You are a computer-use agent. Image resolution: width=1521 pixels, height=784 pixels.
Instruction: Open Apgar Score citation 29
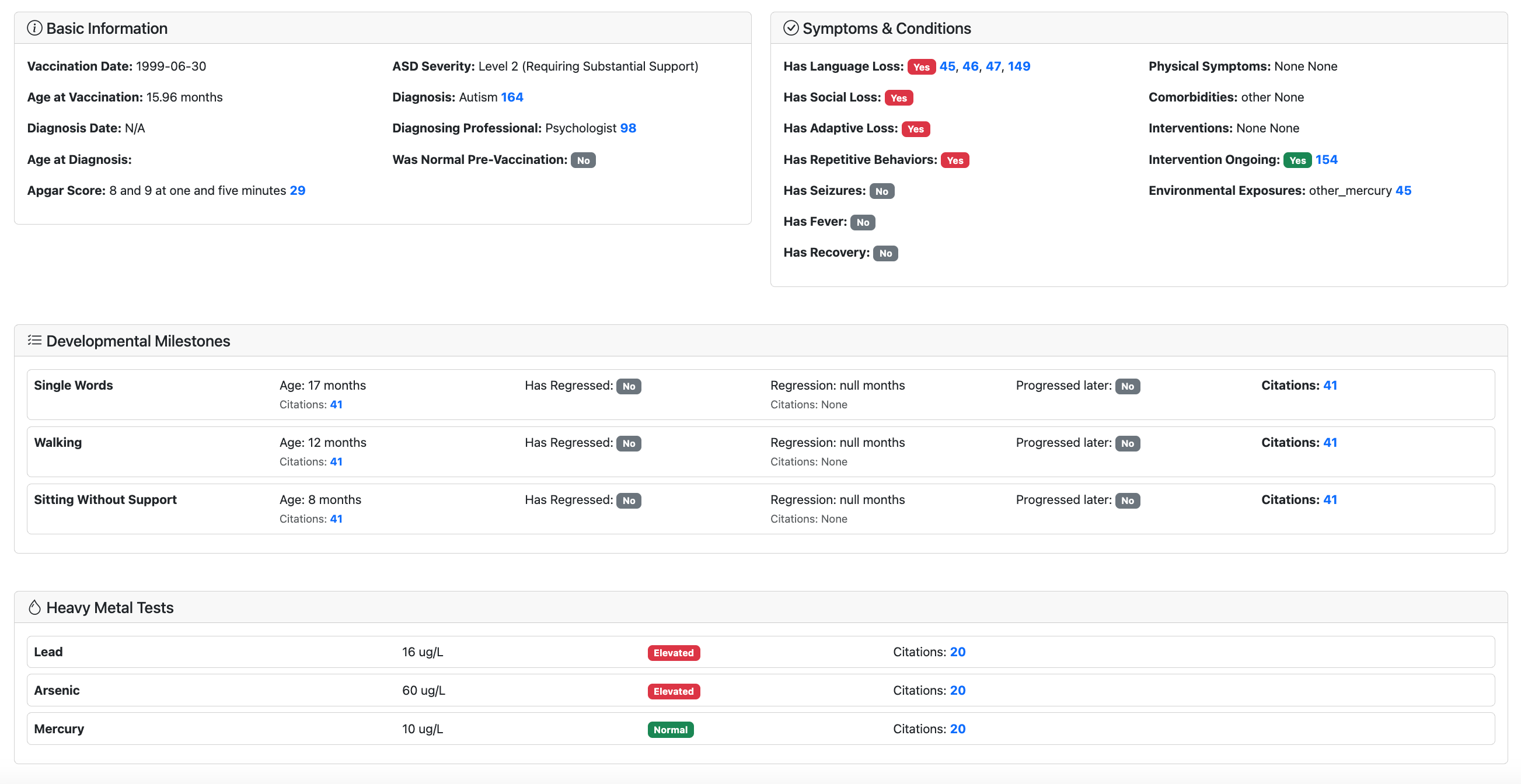click(x=297, y=191)
